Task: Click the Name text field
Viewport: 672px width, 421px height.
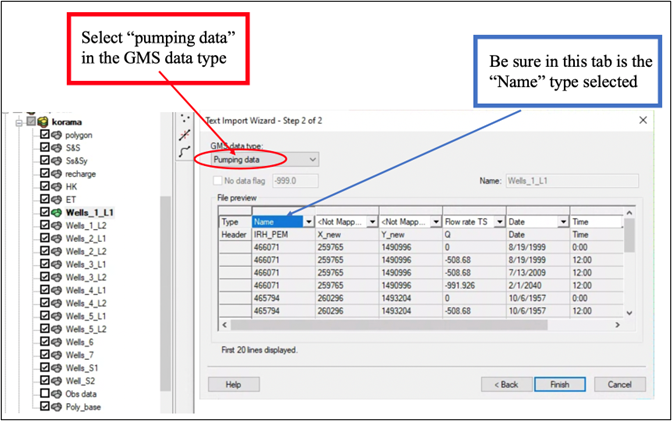Action: pos(572,181)
